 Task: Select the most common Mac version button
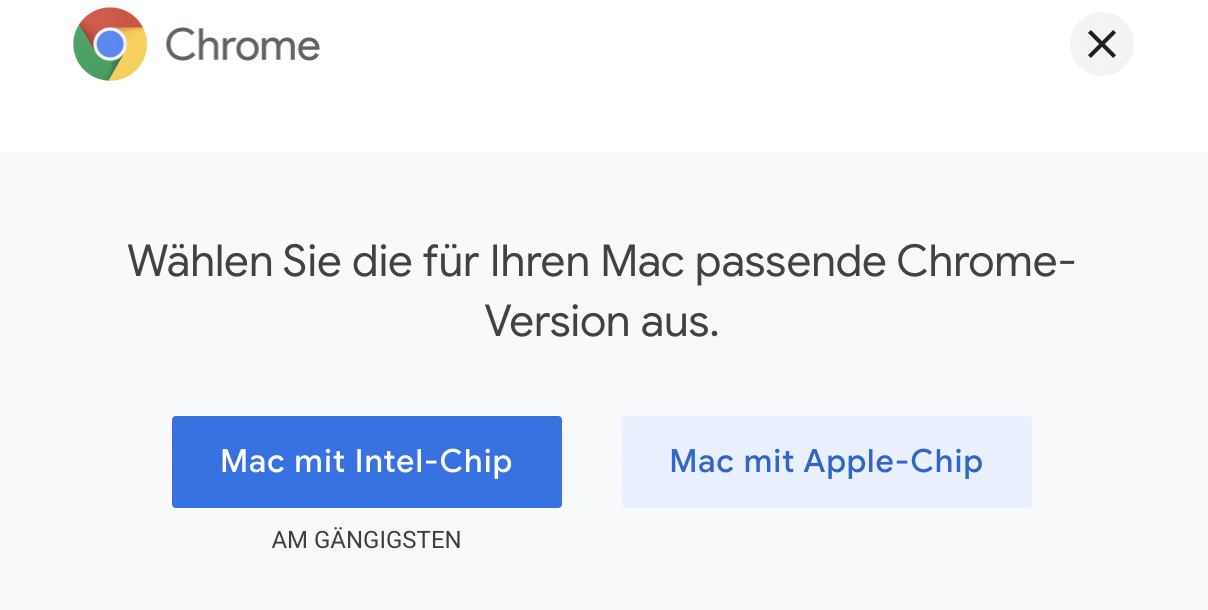[366, 462]
